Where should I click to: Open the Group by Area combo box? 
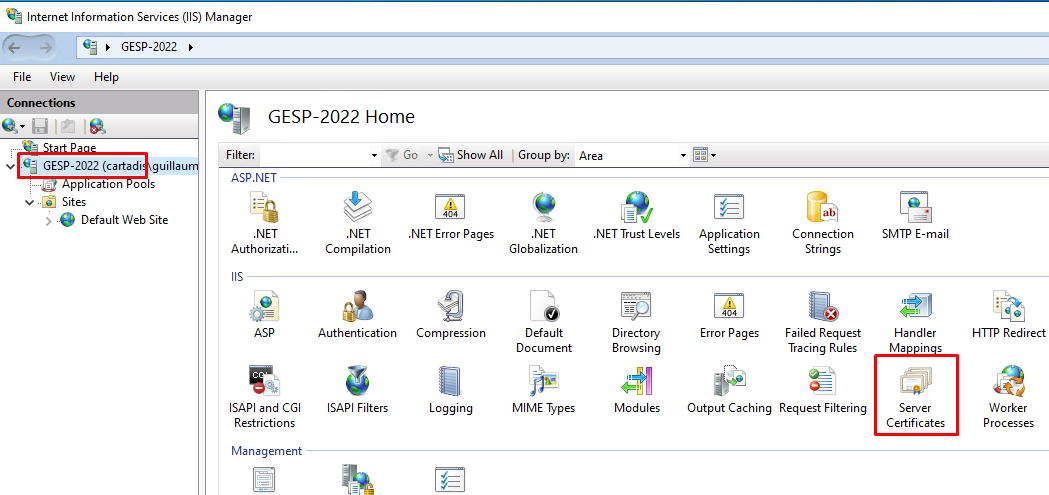click(x=632, y=155)
